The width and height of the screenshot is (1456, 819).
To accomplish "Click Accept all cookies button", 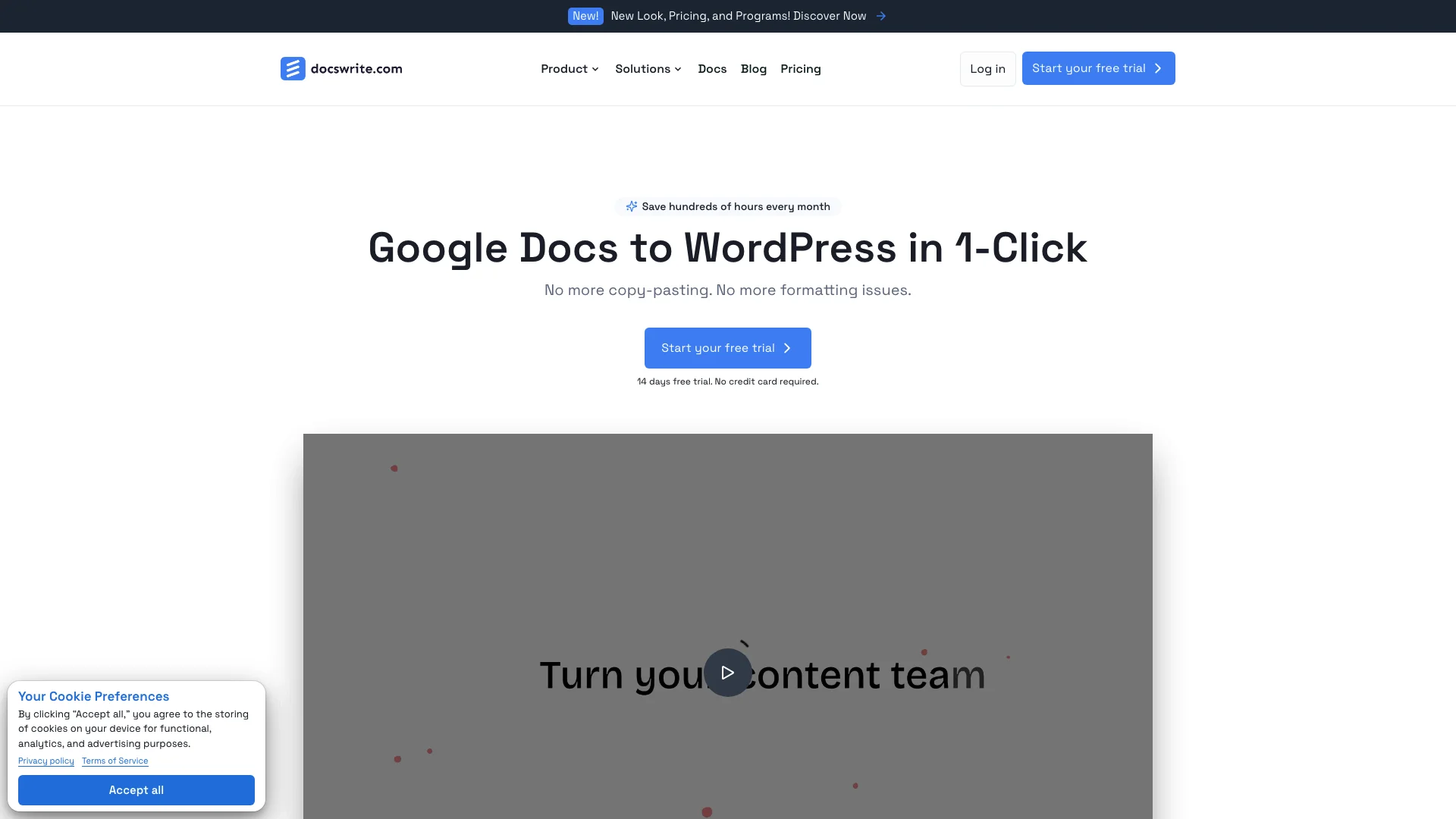I will coord(136,790).
